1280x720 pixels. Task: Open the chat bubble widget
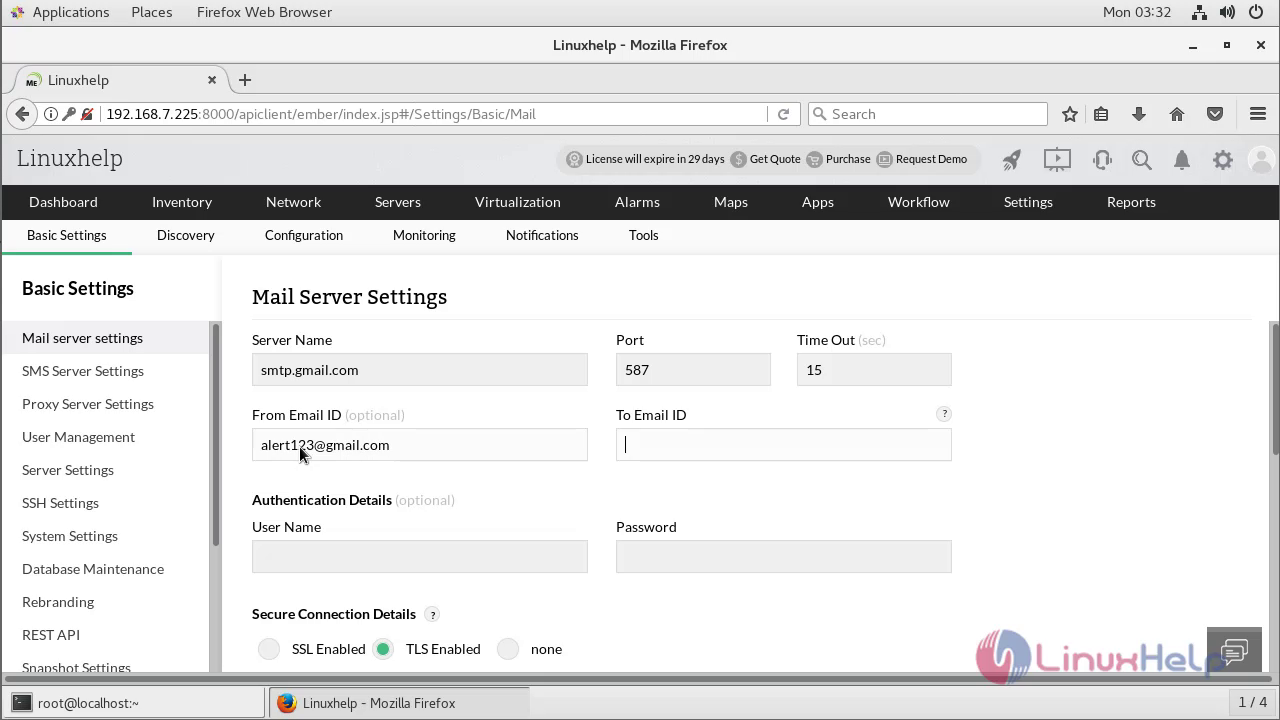[1234, 652]
